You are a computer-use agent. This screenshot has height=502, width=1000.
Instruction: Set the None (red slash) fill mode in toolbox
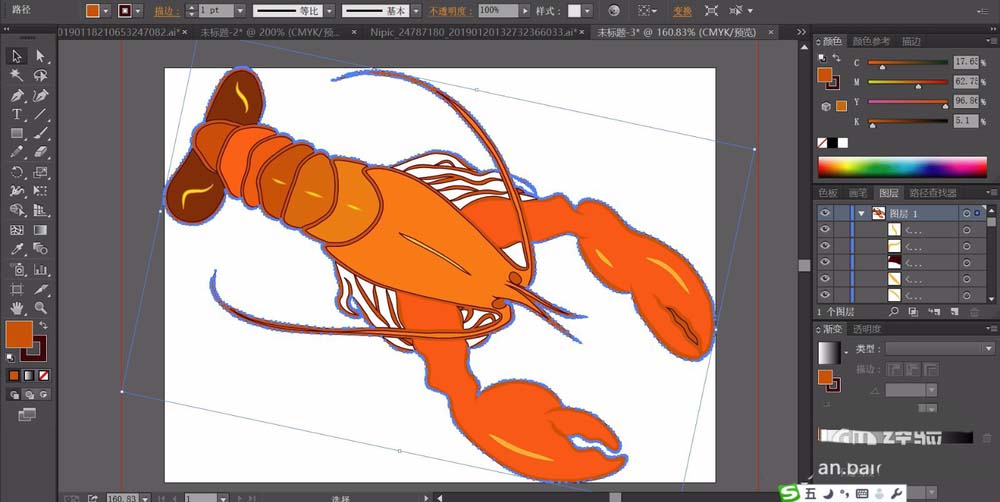pyautogui.click(x=43, y=376)
